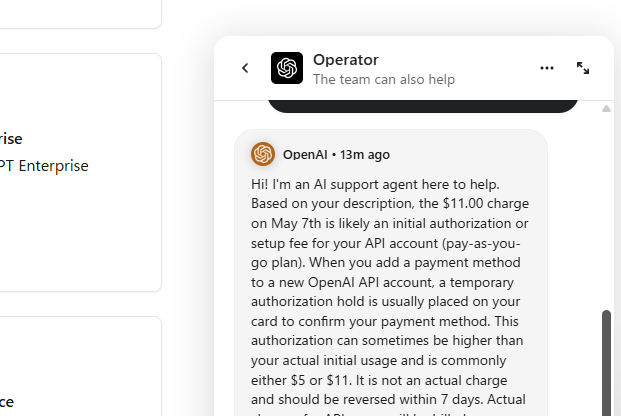The image size is (621, 416).
Task: Click the orange OpenAI avatar in message
Action: coord(263,154)
